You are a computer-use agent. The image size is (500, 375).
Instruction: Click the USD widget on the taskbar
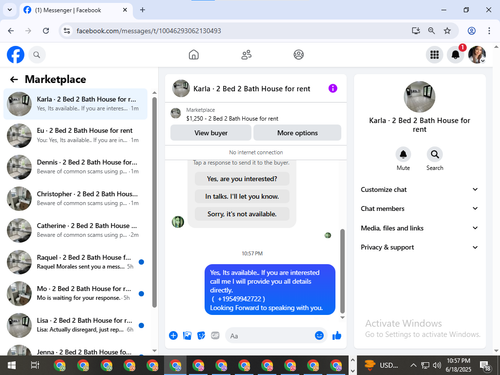click(x=381, y=365)
